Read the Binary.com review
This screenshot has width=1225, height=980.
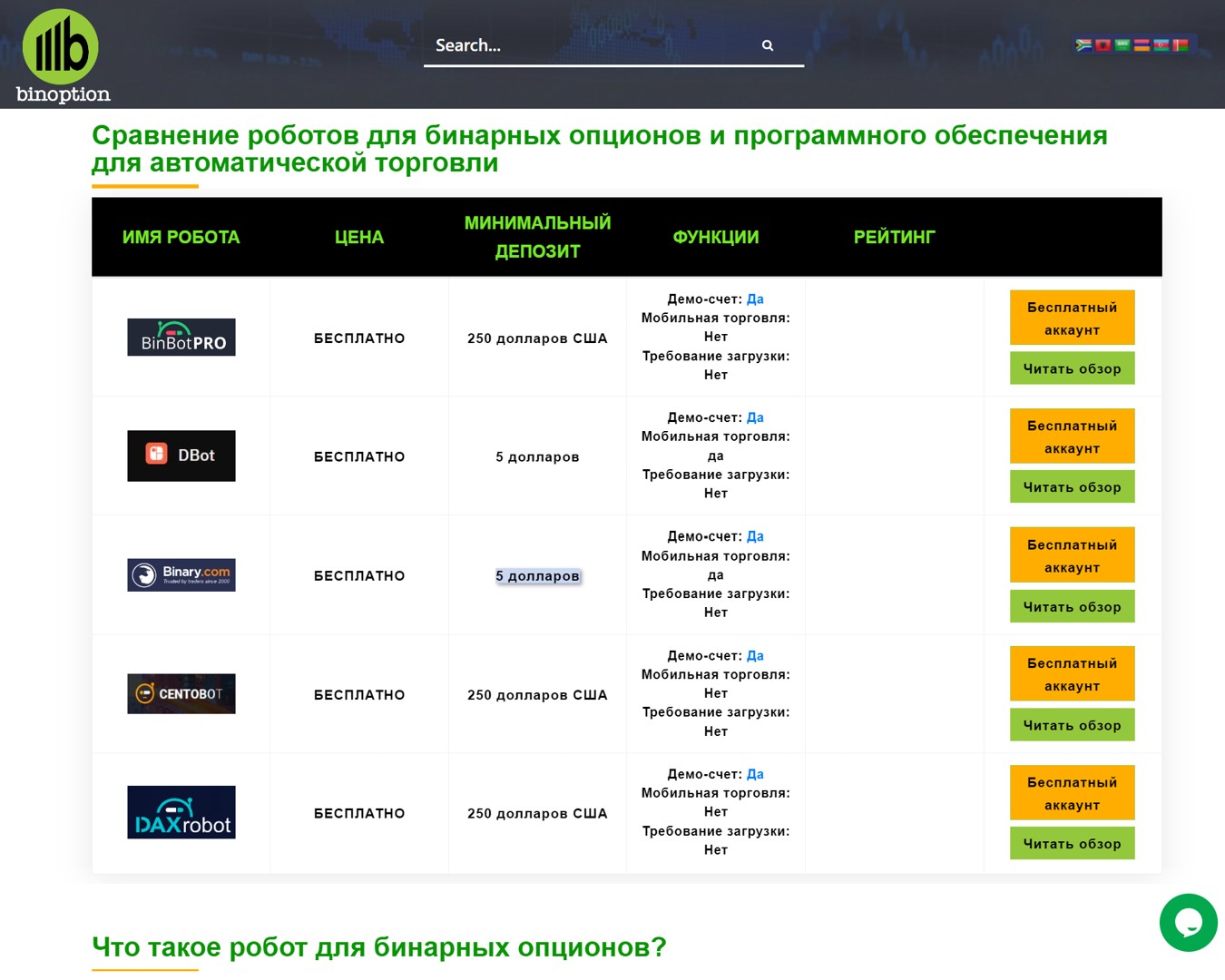(1073, 606)
